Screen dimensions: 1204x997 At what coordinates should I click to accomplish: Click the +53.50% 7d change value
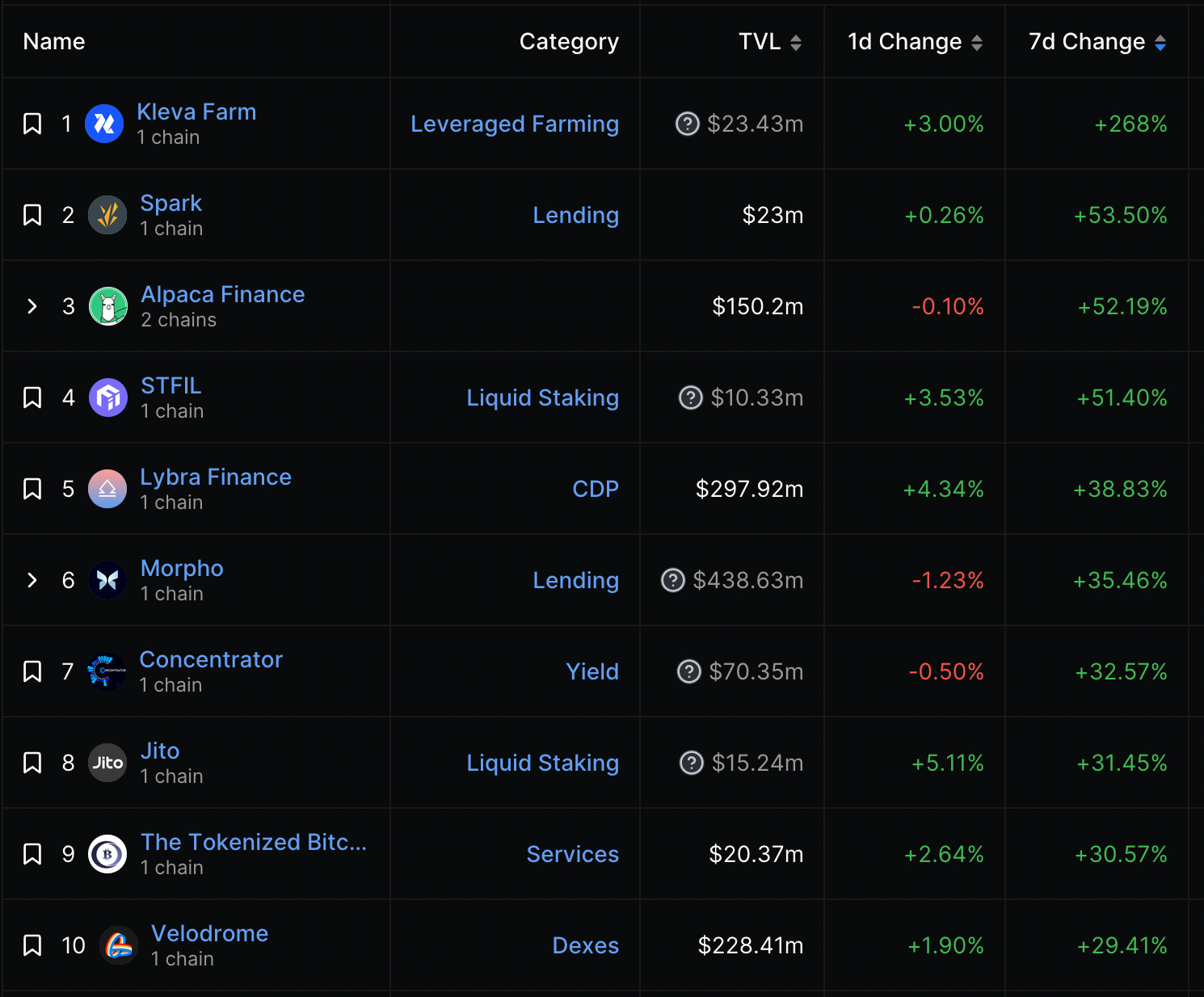pyautogui.click(x=1120, y=215)
